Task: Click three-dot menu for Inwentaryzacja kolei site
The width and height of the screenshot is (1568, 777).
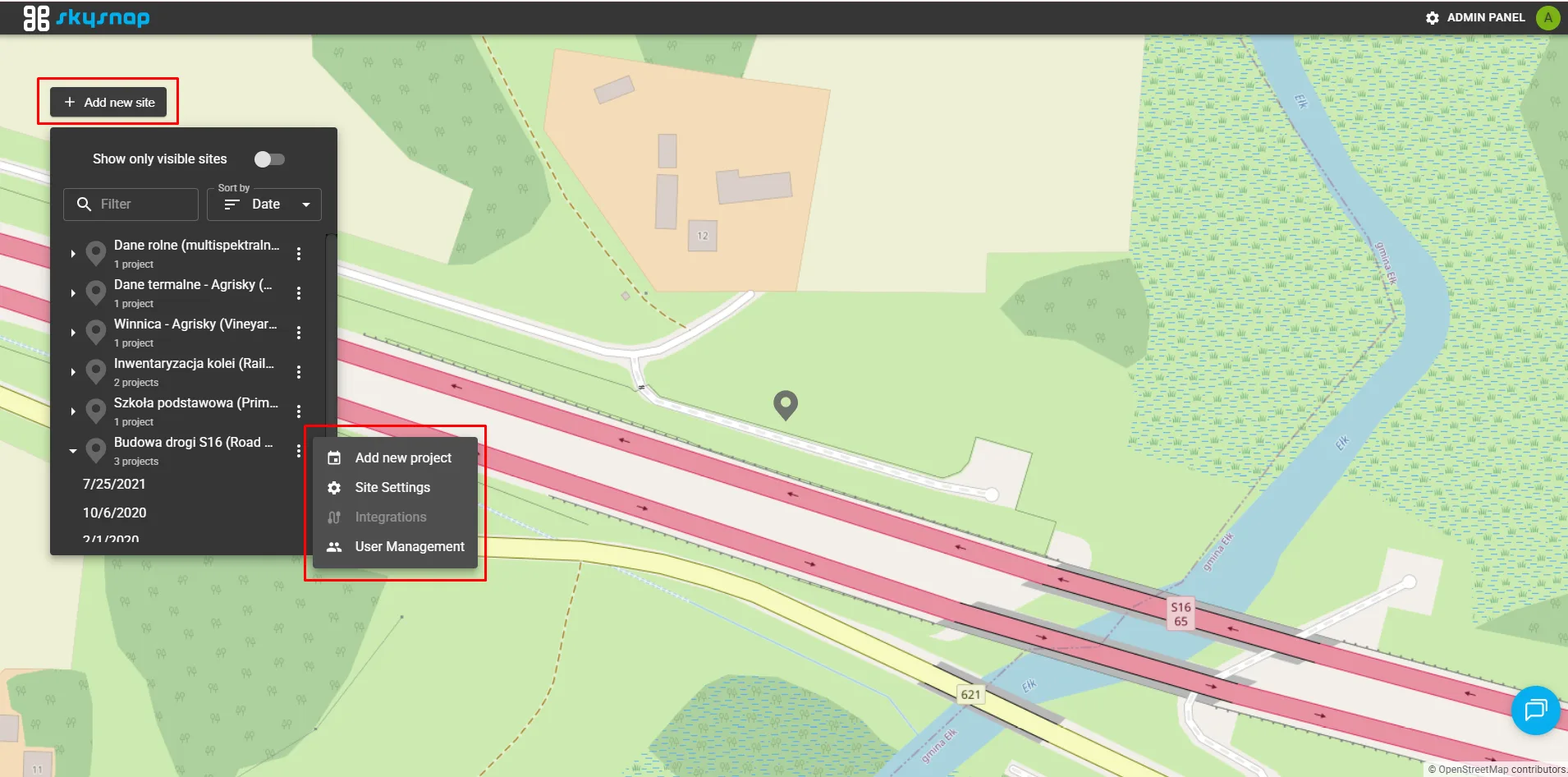Action: pyautogui.click(x=299, y=372)
